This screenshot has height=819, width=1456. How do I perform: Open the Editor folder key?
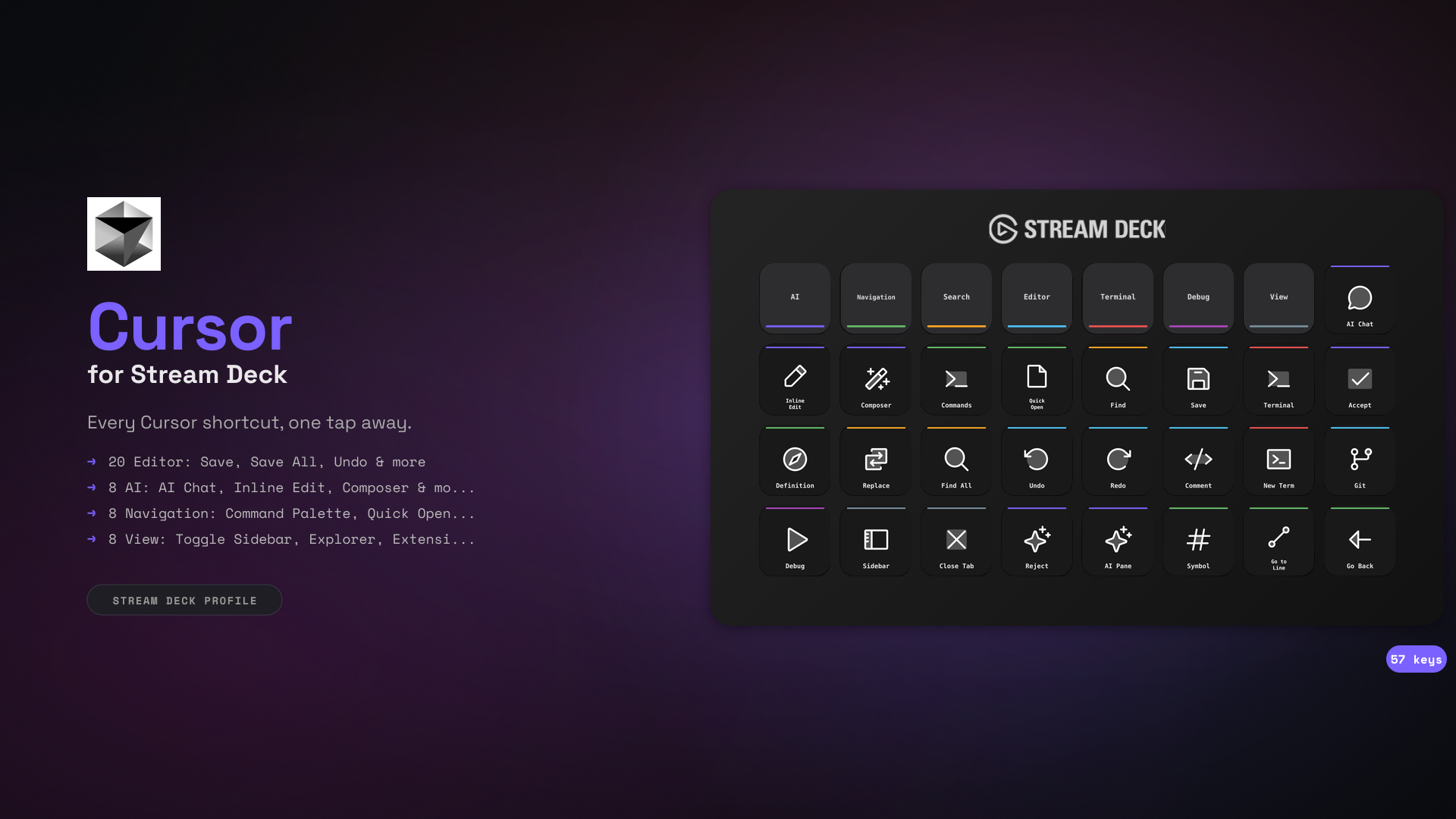(1037, 297)
